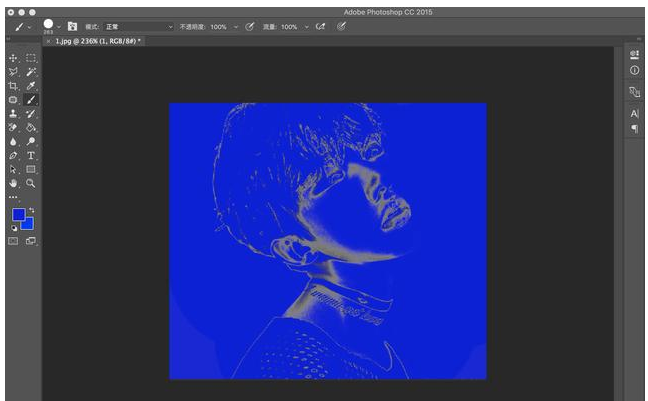This screenshot has height=401, width=648.
Task: Select the Crop tool
Action: pyautogui.click(x=13, y=86)
